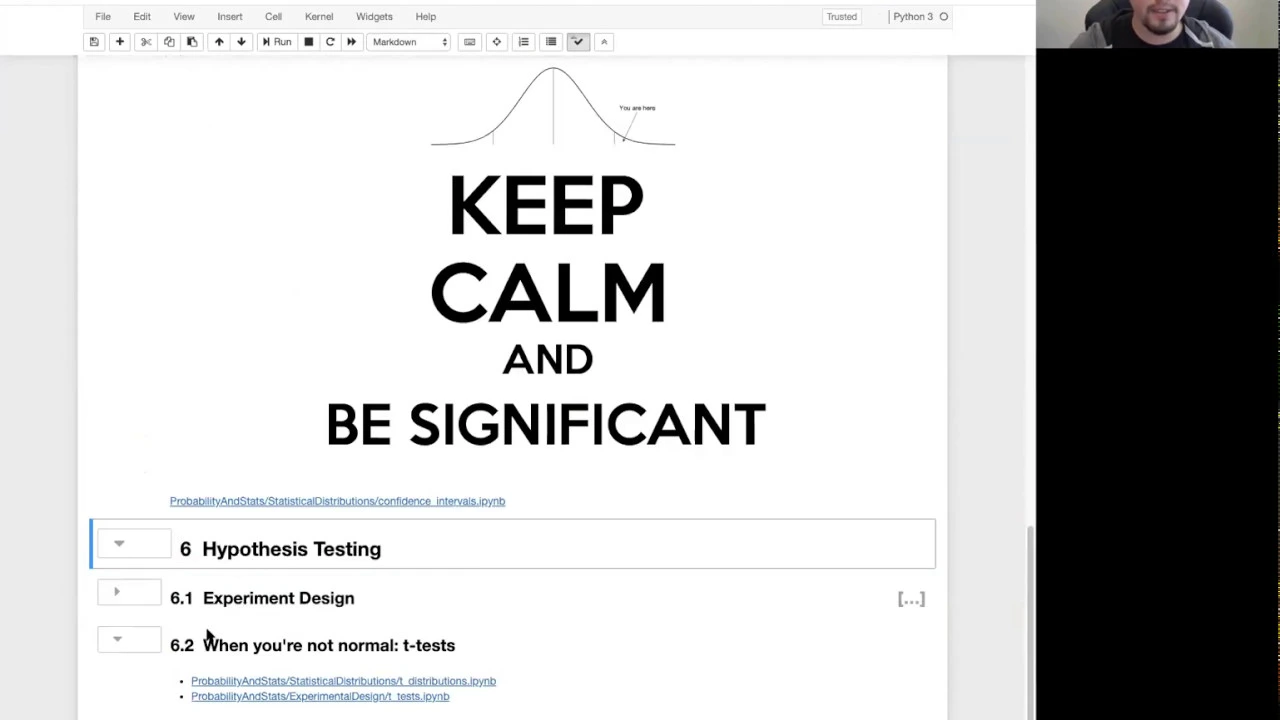Image resolution: width=1280 pixels, height=720 pixels.
Task: Open the Cell menu
Action: (x=273, y=16)
